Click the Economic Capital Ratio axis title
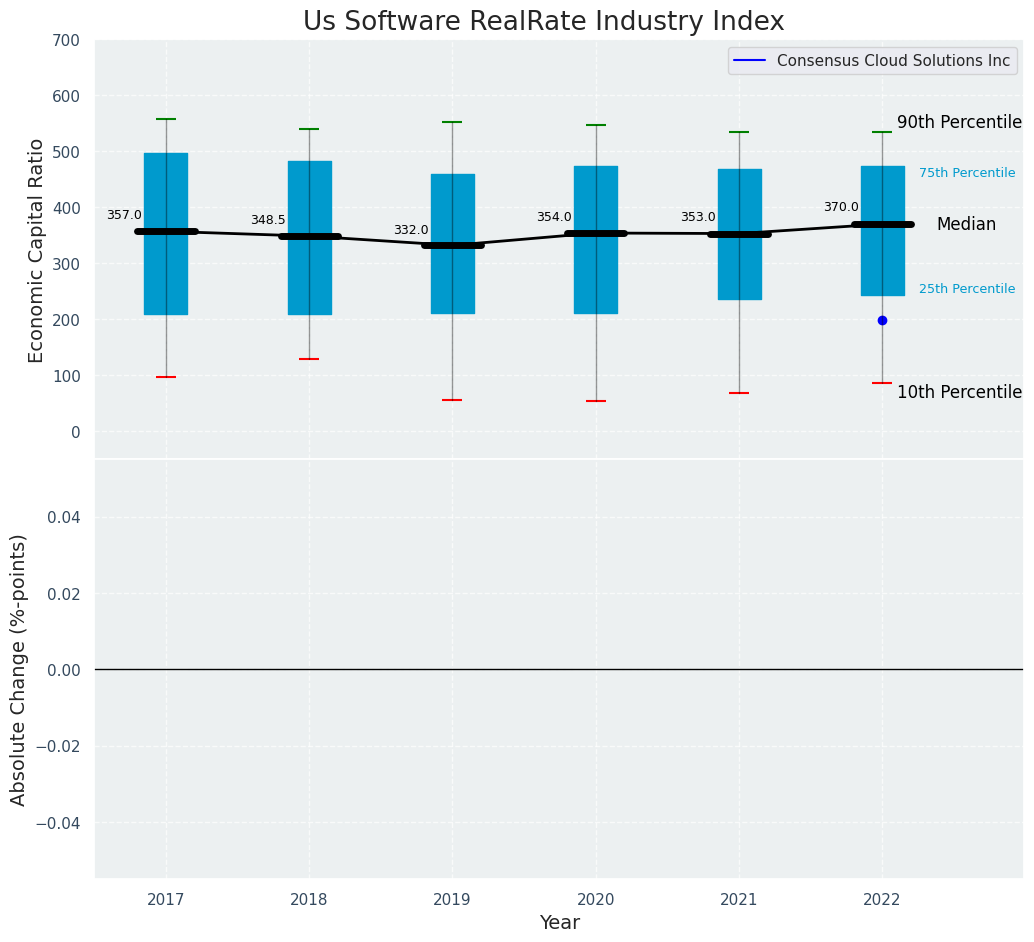The width and height of the screenshot is (1034, 942). (37, 250)
